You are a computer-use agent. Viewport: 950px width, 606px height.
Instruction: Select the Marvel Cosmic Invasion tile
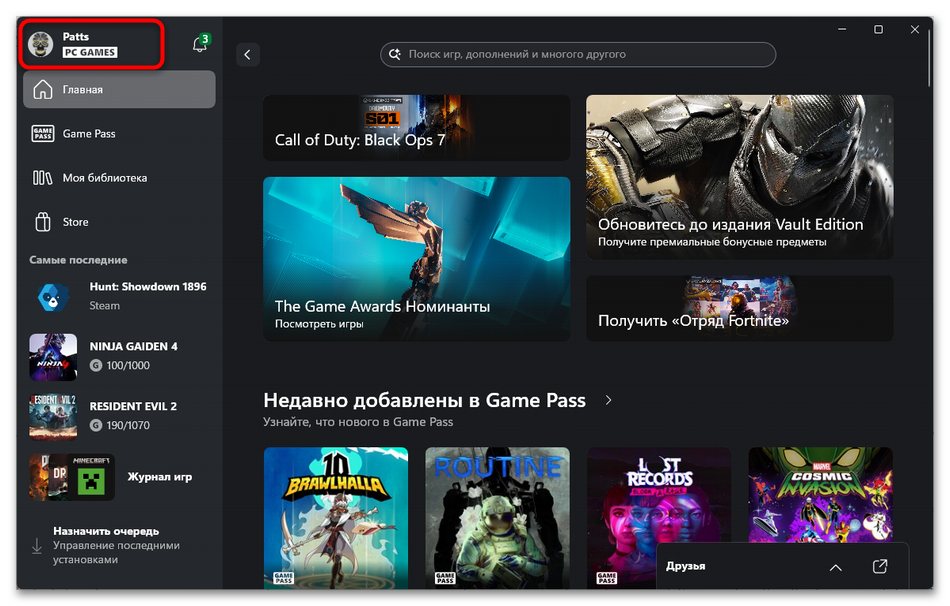820,516
